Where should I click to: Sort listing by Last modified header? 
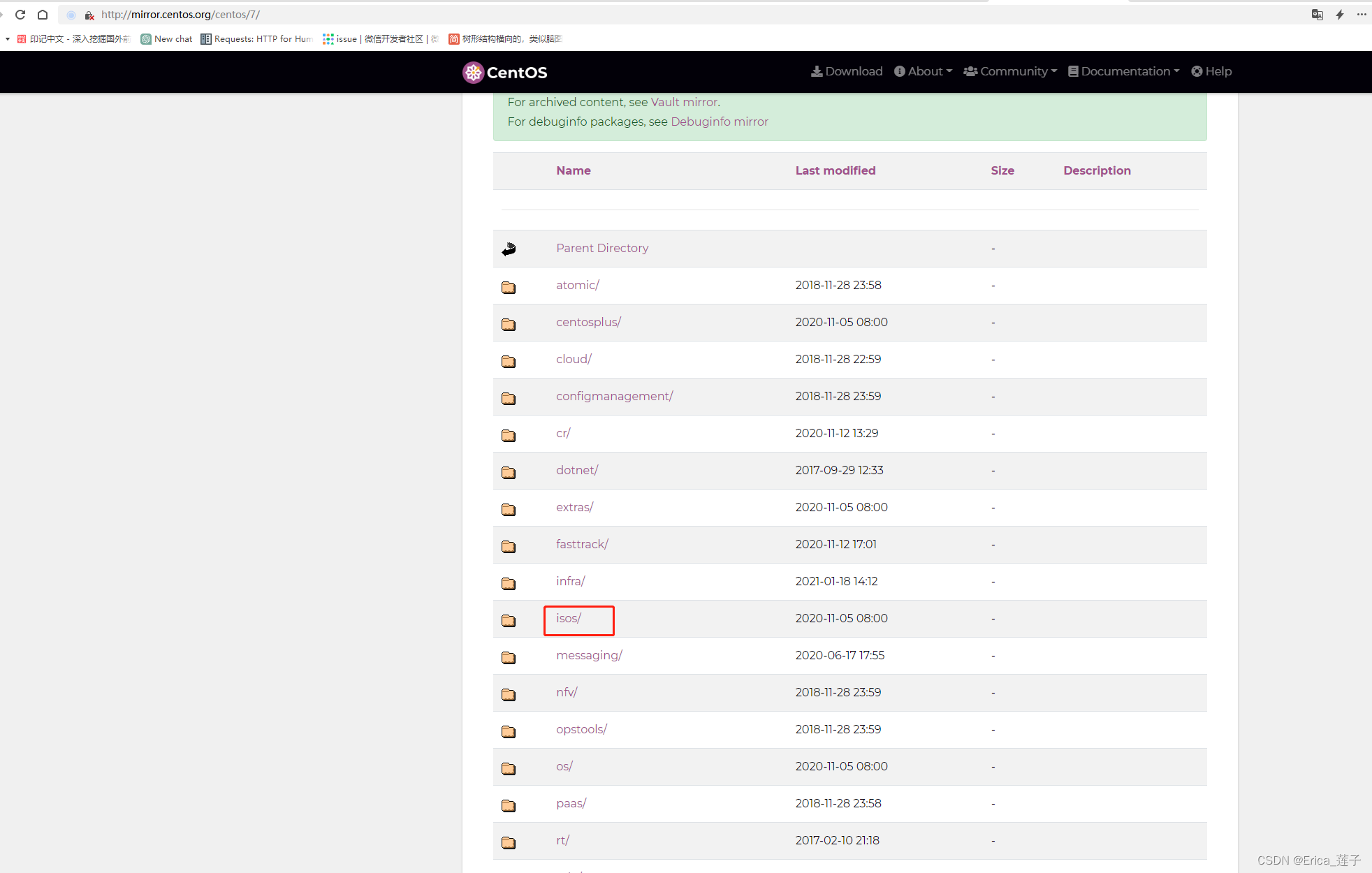click(x=835, y=170)
